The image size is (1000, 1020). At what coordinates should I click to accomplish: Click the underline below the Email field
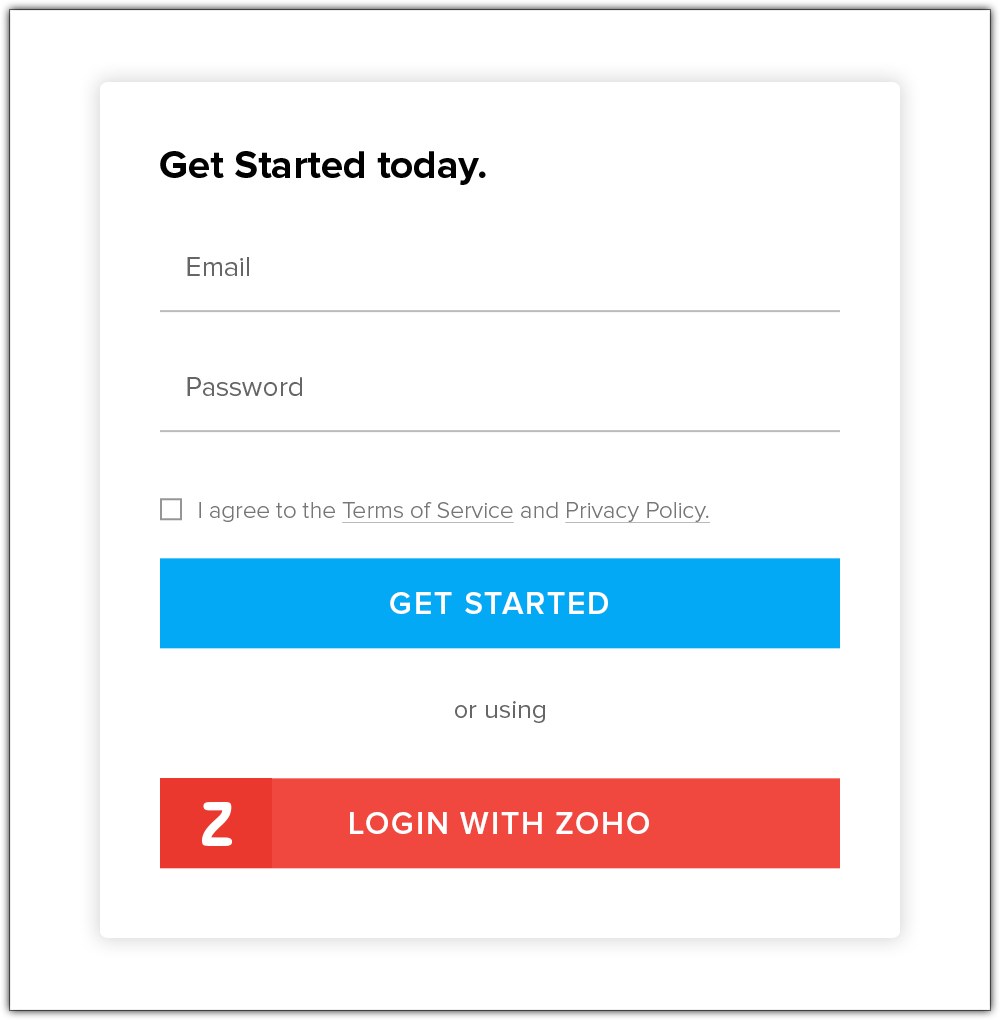pos(500,311)
